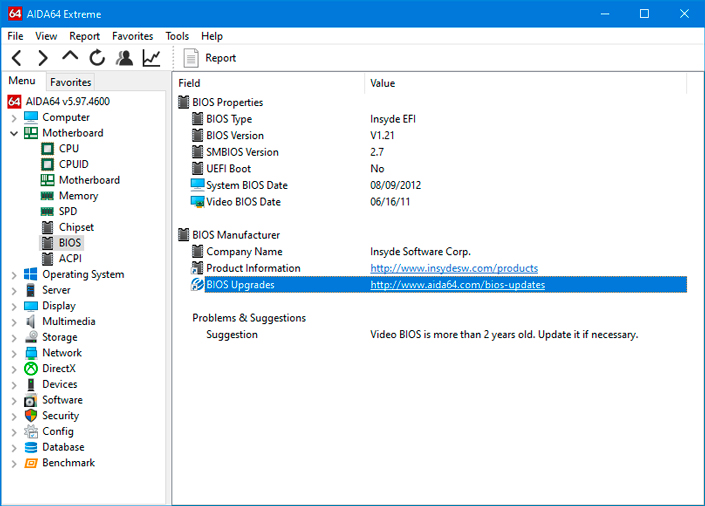Select the System BIOS Date row
Image resolution: width=705 pixels, height=506 pixels.
pos(438,185)
